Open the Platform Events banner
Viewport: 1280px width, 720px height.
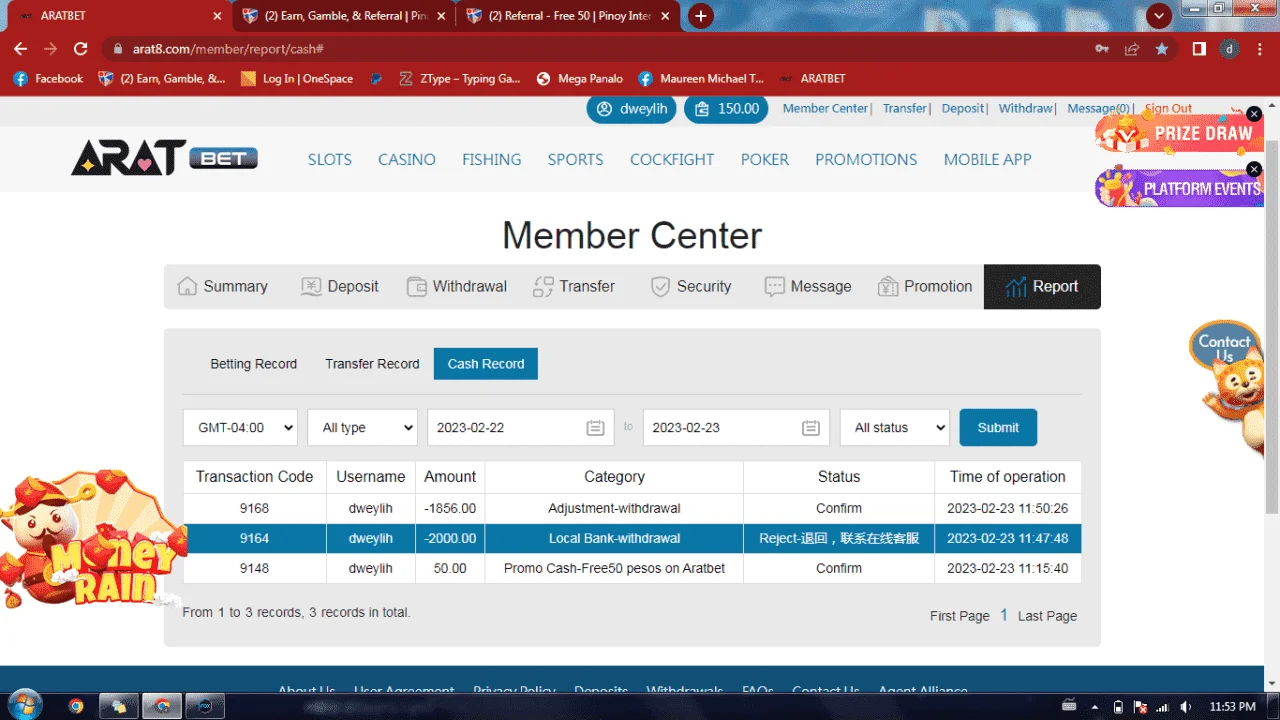[x=1180, y=187]
